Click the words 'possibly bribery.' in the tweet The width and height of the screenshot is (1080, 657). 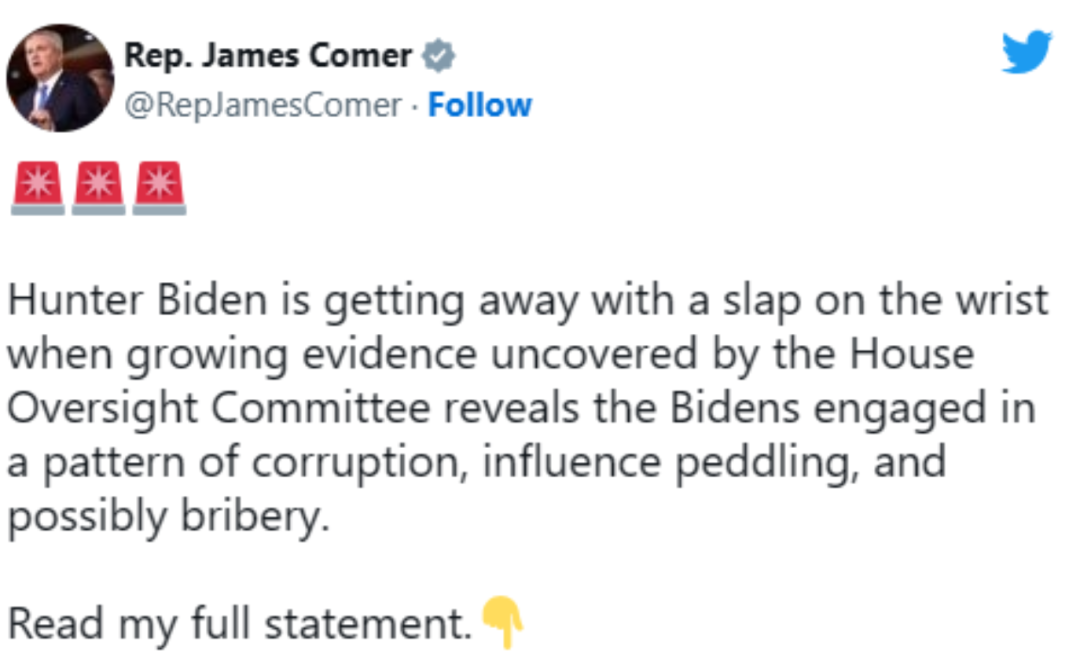point(168,517)
